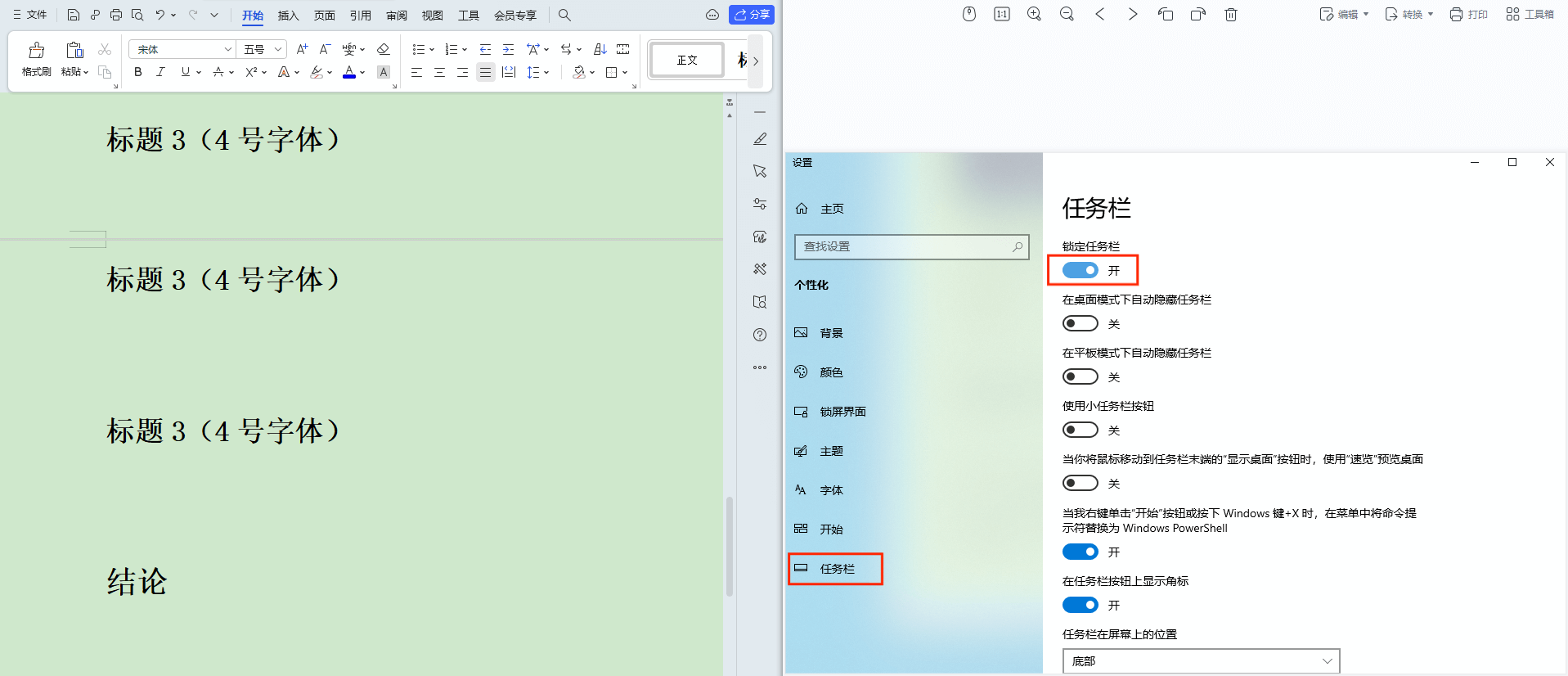This screenshot has height=676, width=1568.
Task: Enable auto-hide taskbar in tablet mode (平板模式)
Action: coord(1080,376)
